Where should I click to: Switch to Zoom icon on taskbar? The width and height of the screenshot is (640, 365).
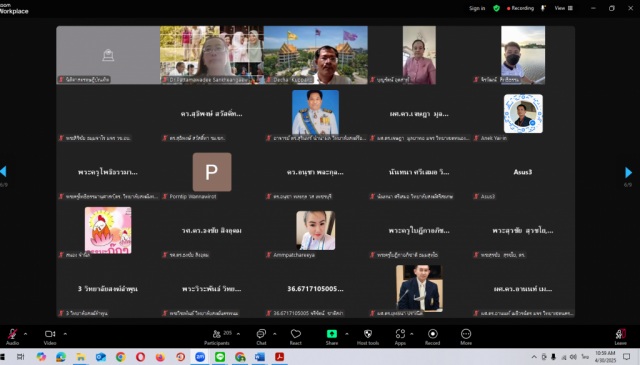pyautogui.click(x=200, y=357)
